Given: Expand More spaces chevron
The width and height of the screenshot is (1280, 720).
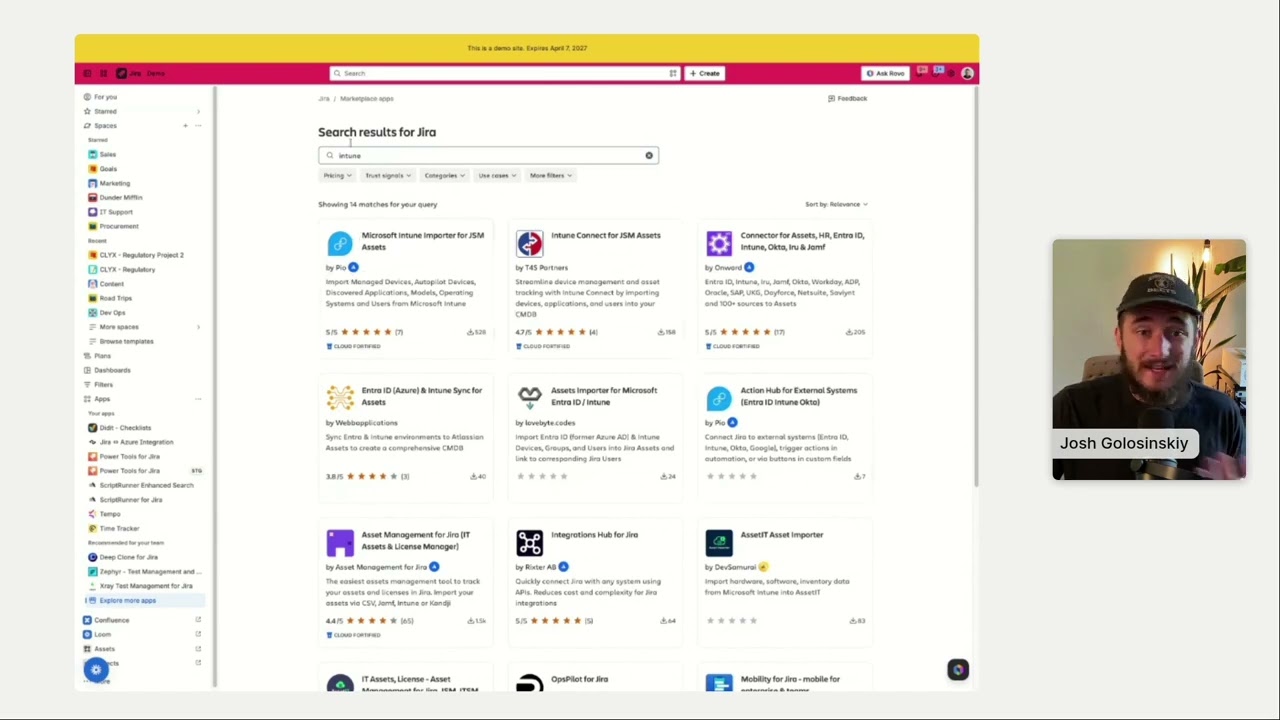Looking at the screenshot, I should click(198, 327).
